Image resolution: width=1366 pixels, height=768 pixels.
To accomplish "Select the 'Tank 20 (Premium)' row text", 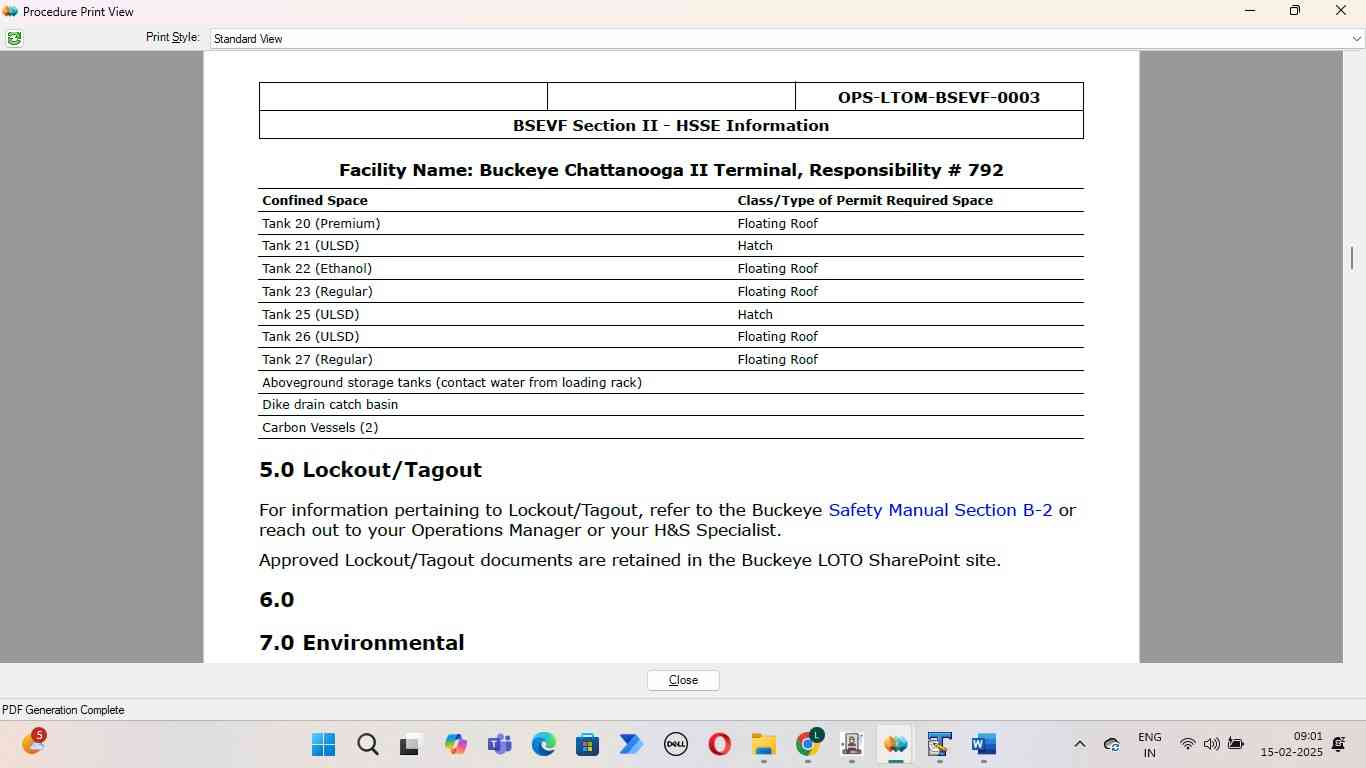I will tap(321, 223).
